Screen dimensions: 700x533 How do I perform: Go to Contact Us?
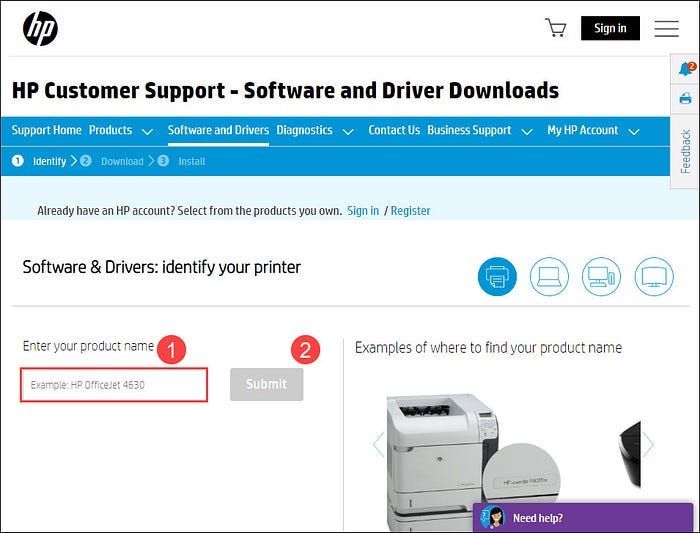pos(394,130)
